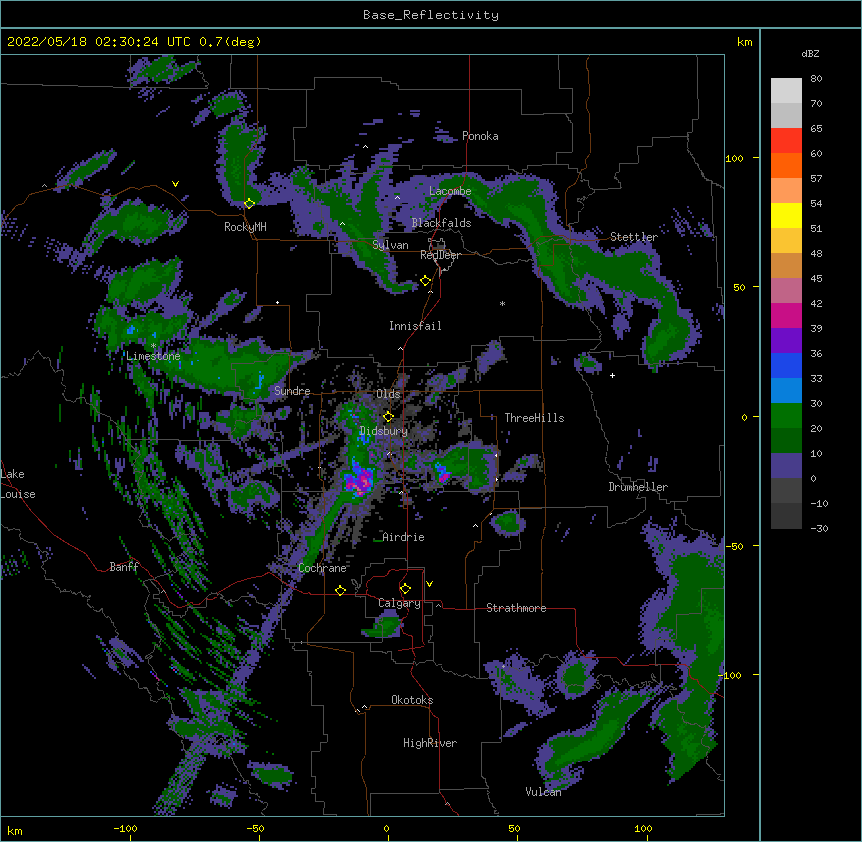
Task: Click the magenta storm core south of Didsbury
Action: pyautogui.click(x=359, y=481)
